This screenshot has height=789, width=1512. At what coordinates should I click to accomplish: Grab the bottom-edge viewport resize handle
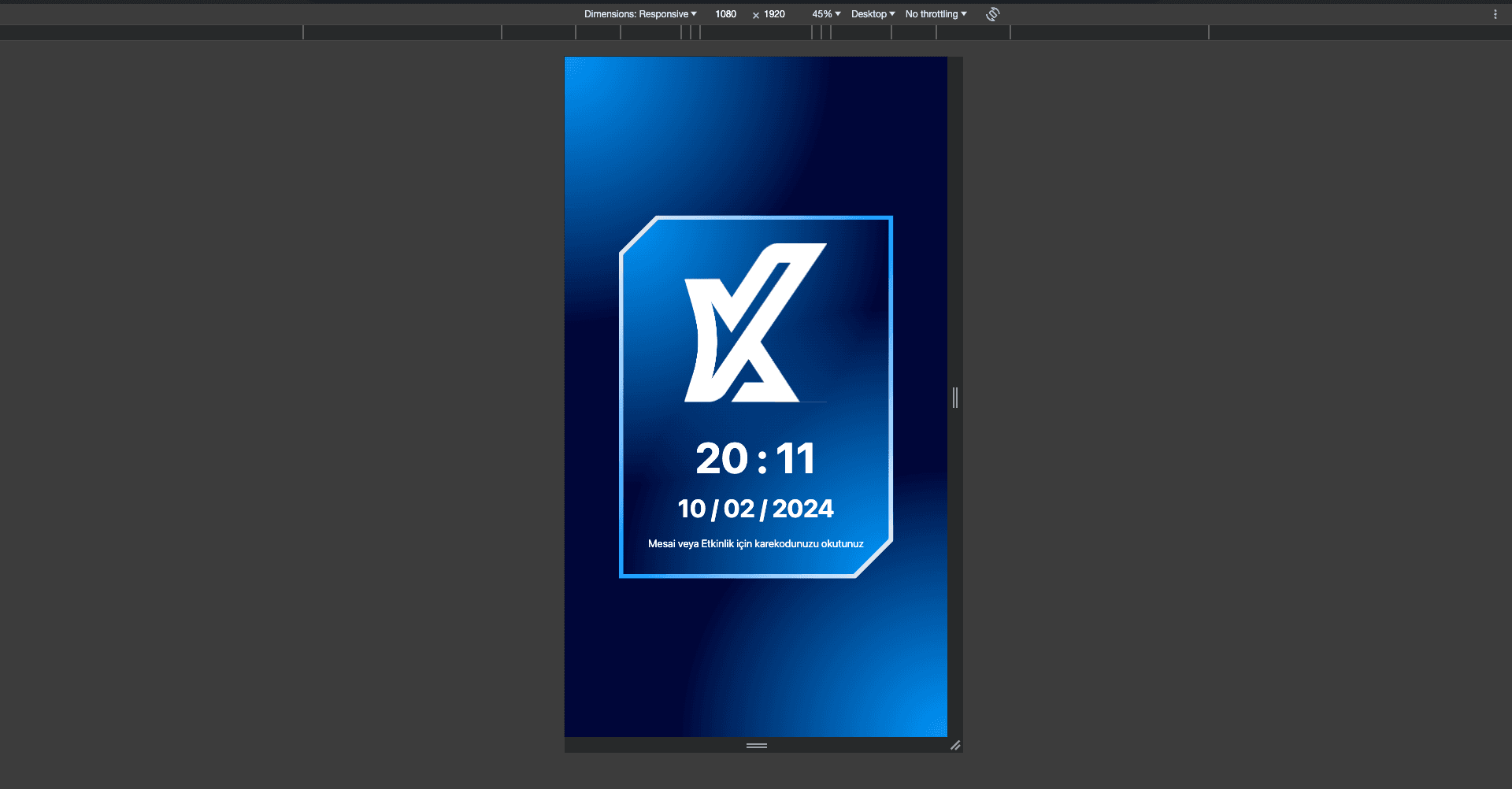coord(756,745)
